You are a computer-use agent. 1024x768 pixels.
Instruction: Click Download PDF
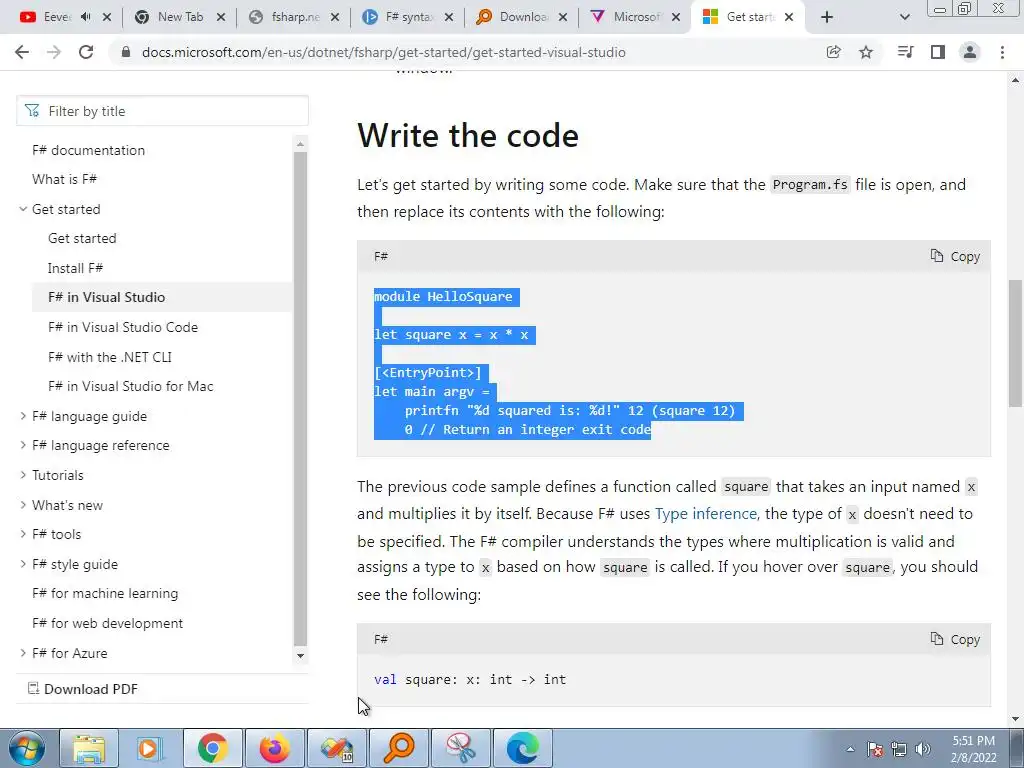pos(83,689)
